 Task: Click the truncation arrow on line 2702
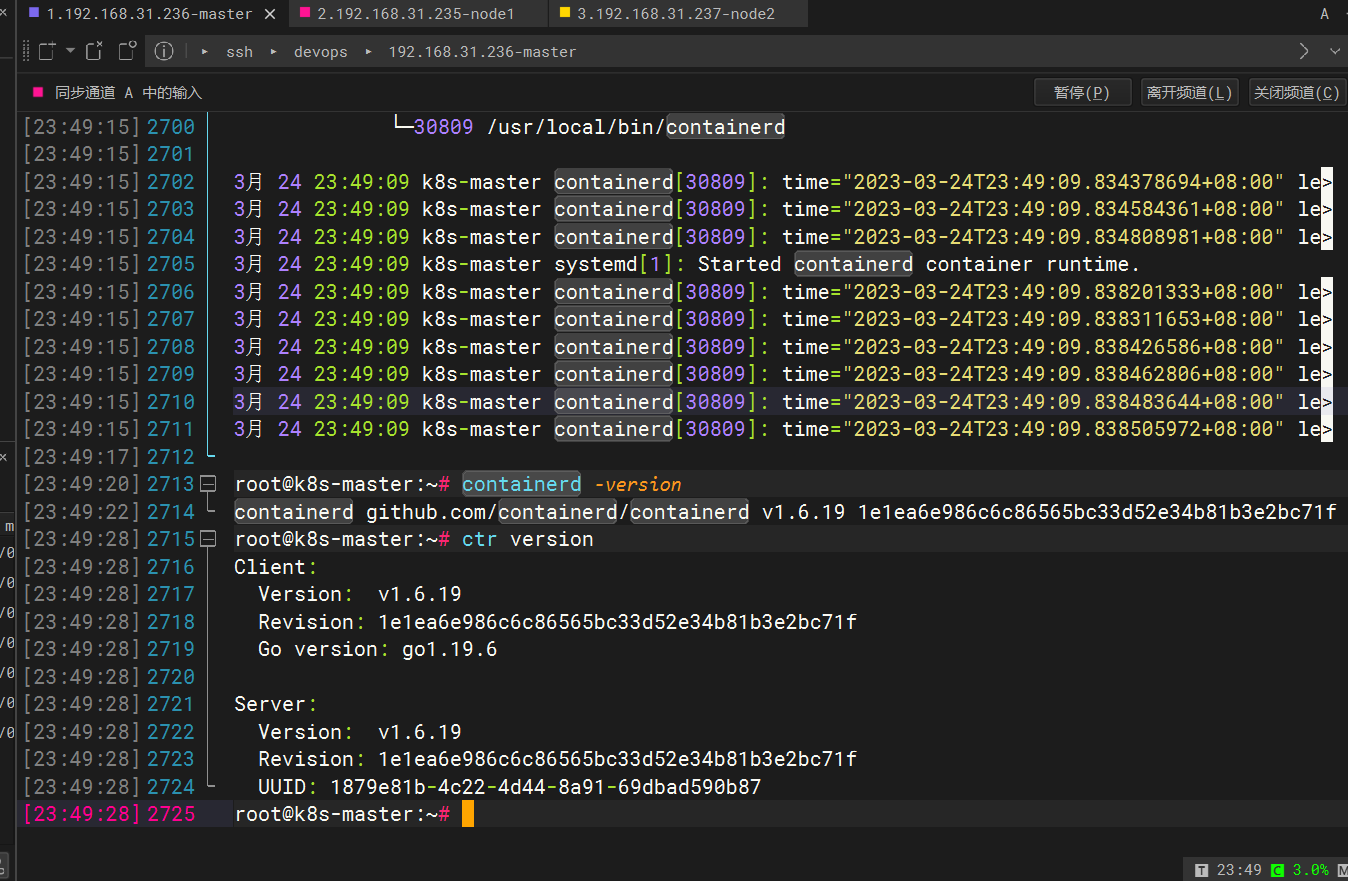pos(1327,182)
